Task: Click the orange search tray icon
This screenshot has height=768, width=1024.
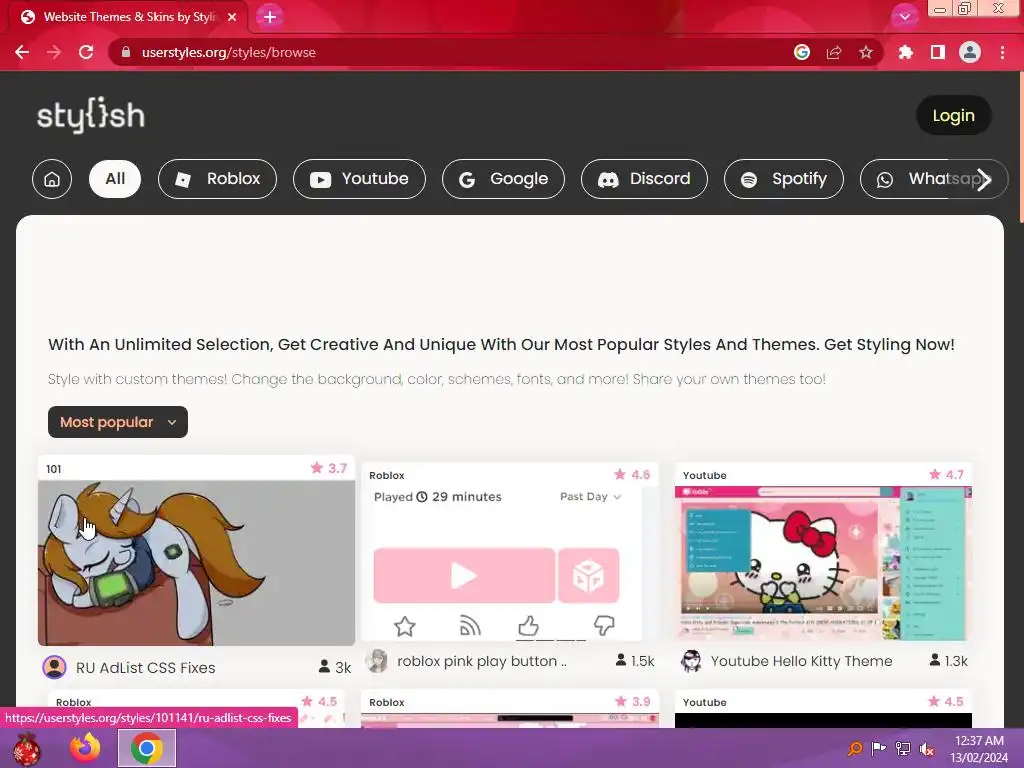Action: pyautogui.click(x=855, y=748)
